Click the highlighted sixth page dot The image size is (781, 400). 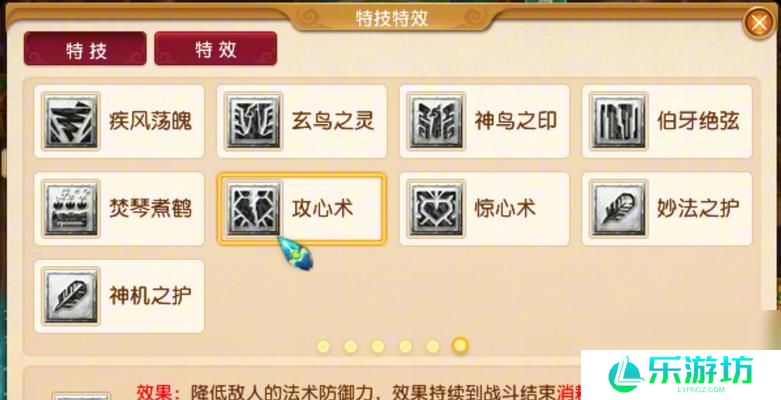460,345
